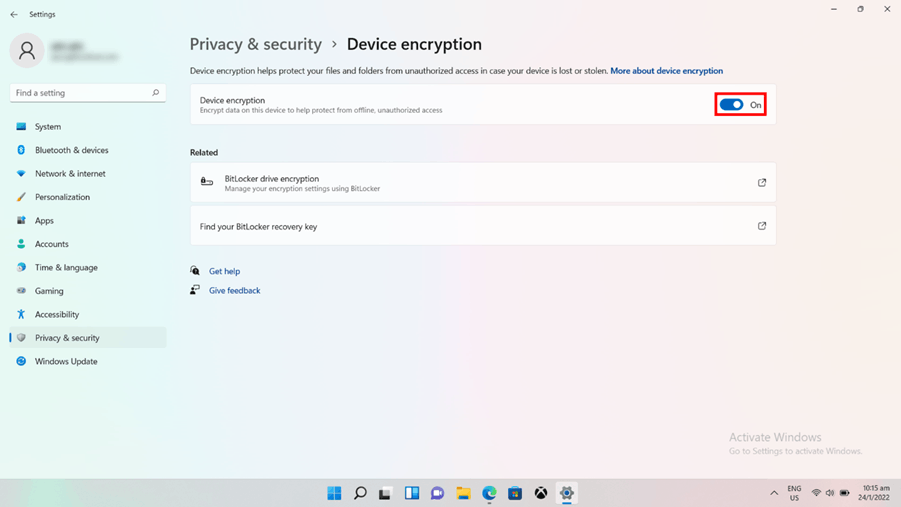Open BitLocker drive encryption row

tap(483, 183)
